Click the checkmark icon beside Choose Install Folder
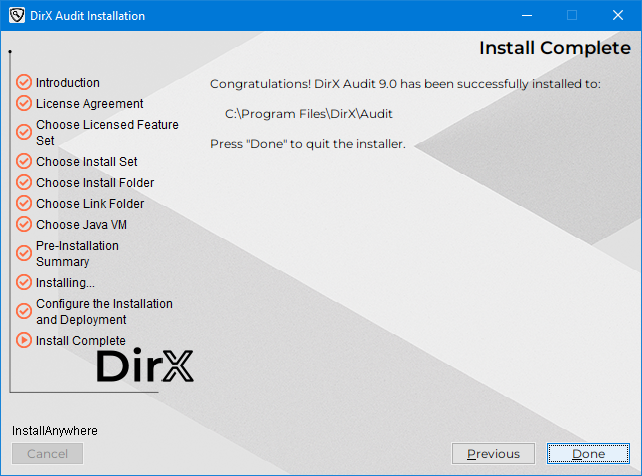Screen dimensions: 642x476 [x=24, y=183]
